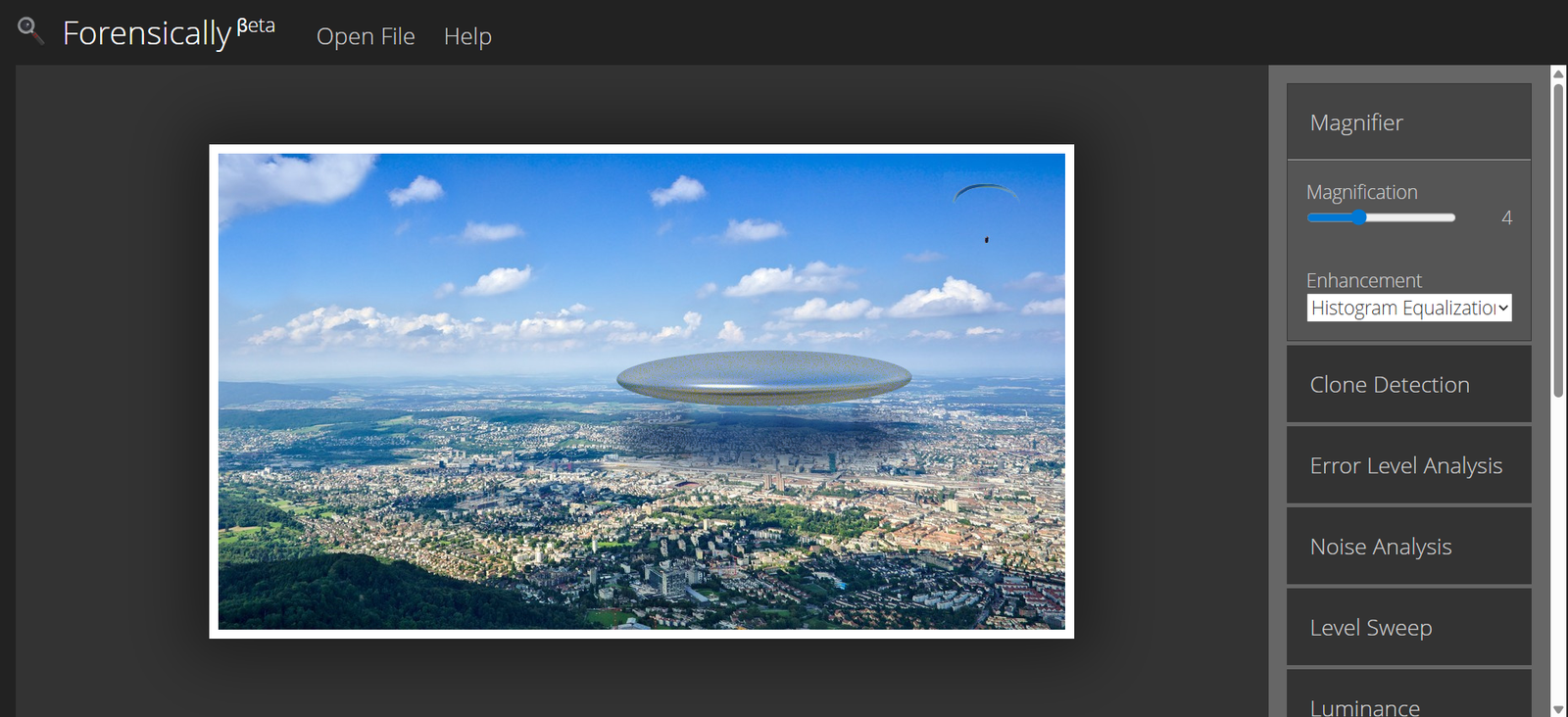
Task: Click the scrollbar down arrow
Action: click(x=1558, y=709)
